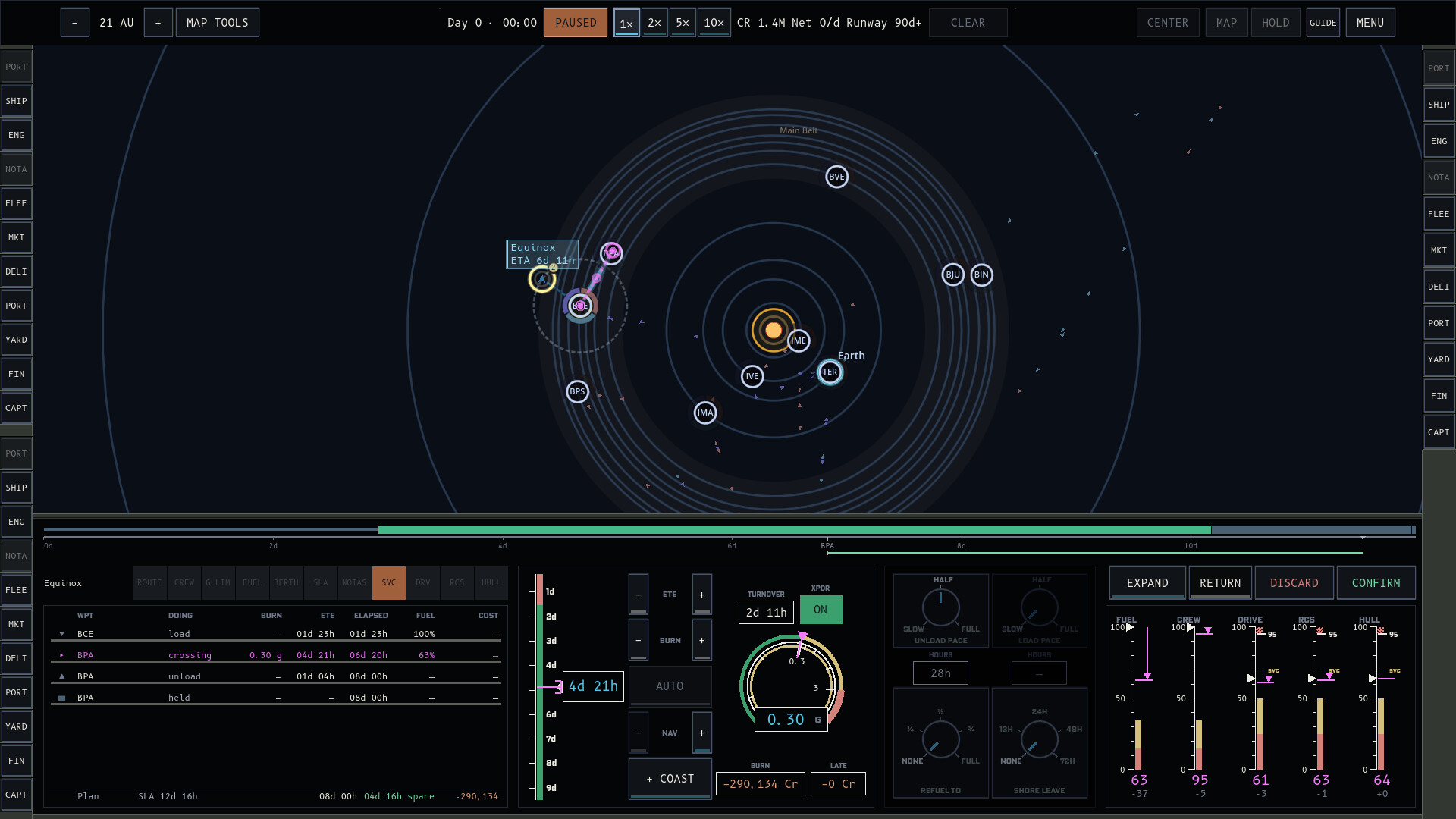Click the BPA marker on the timeline

pos(827,545)
